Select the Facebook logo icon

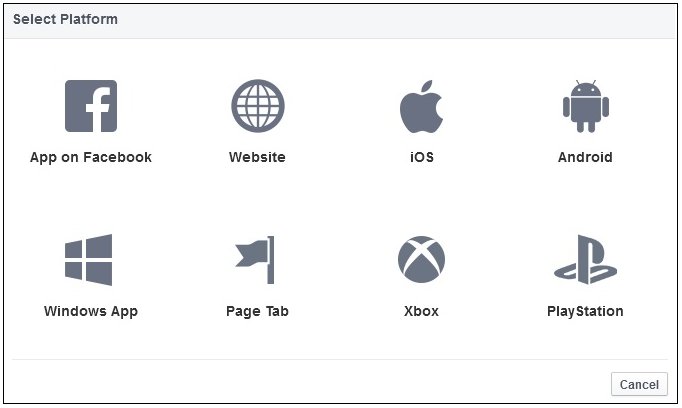click(91, 106)
